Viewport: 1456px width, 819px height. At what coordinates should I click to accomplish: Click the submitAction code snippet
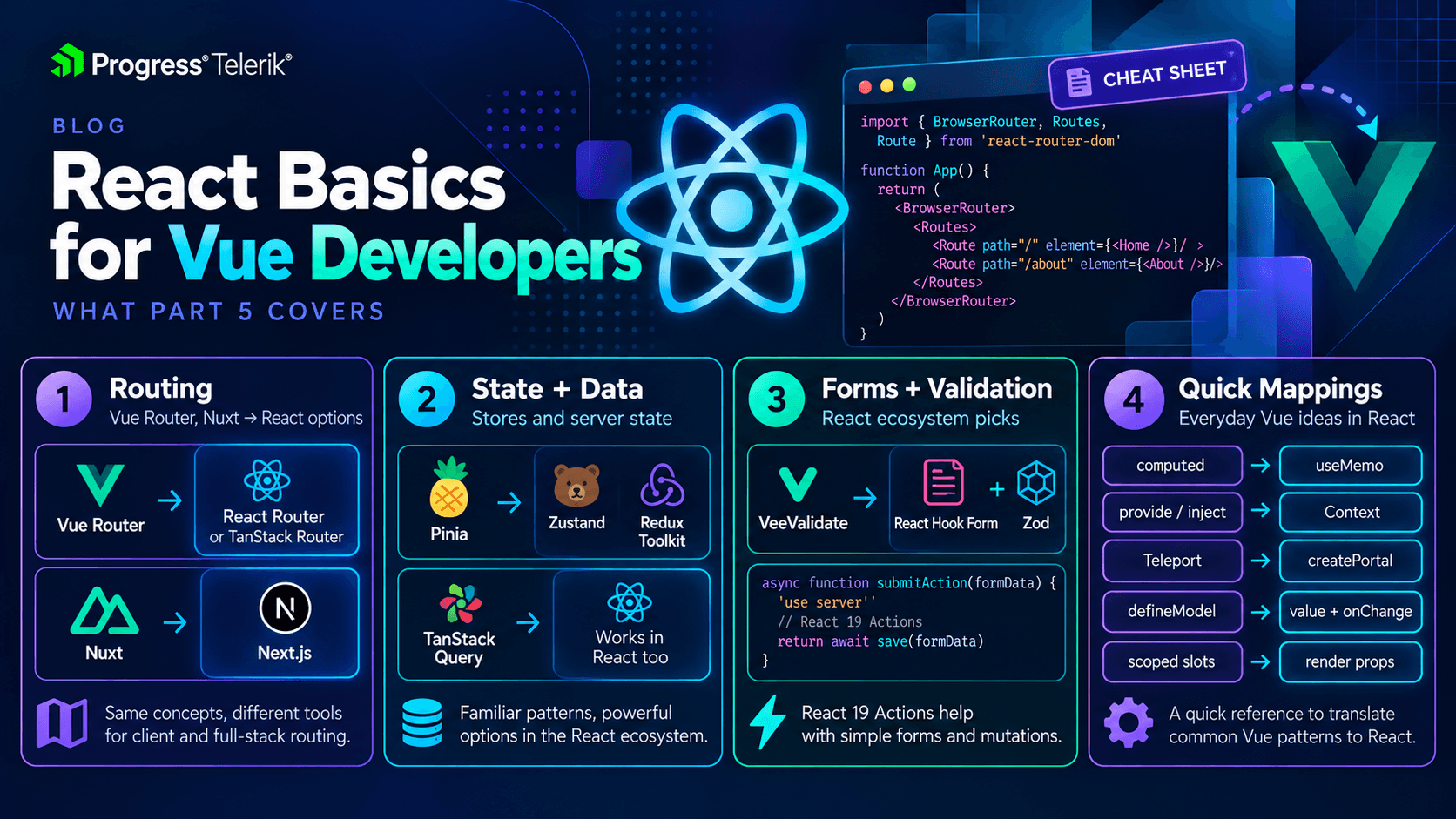[907, 622]
